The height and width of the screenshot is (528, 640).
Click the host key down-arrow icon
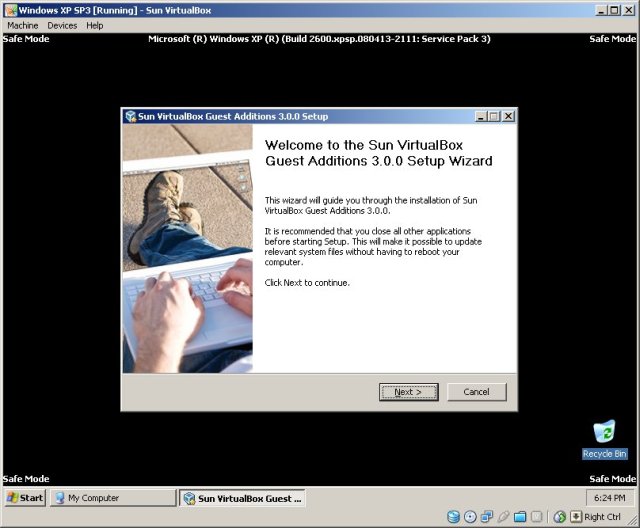pos(576,517)
